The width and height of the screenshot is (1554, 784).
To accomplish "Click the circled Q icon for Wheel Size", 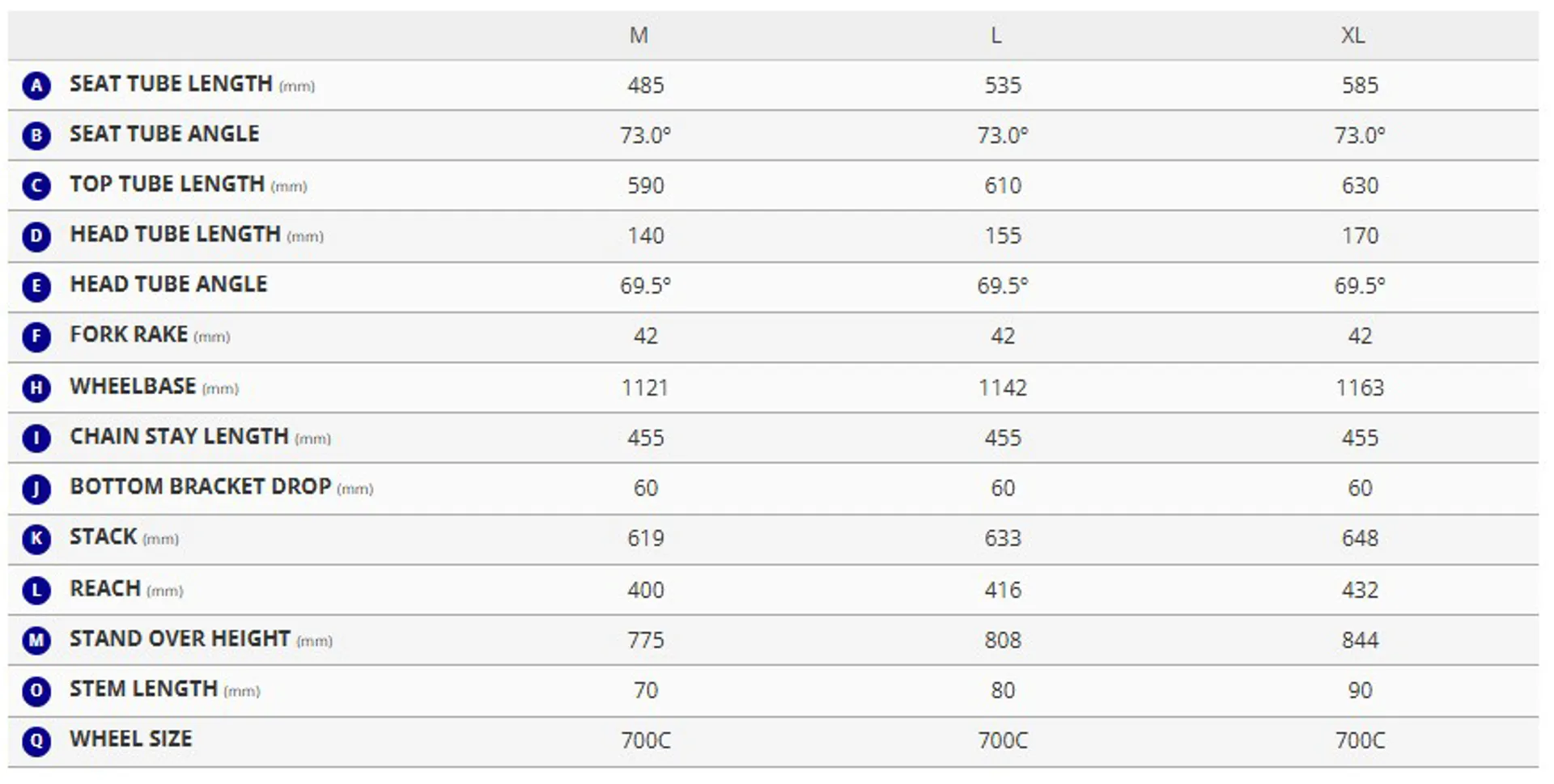I will coord(36,741).
